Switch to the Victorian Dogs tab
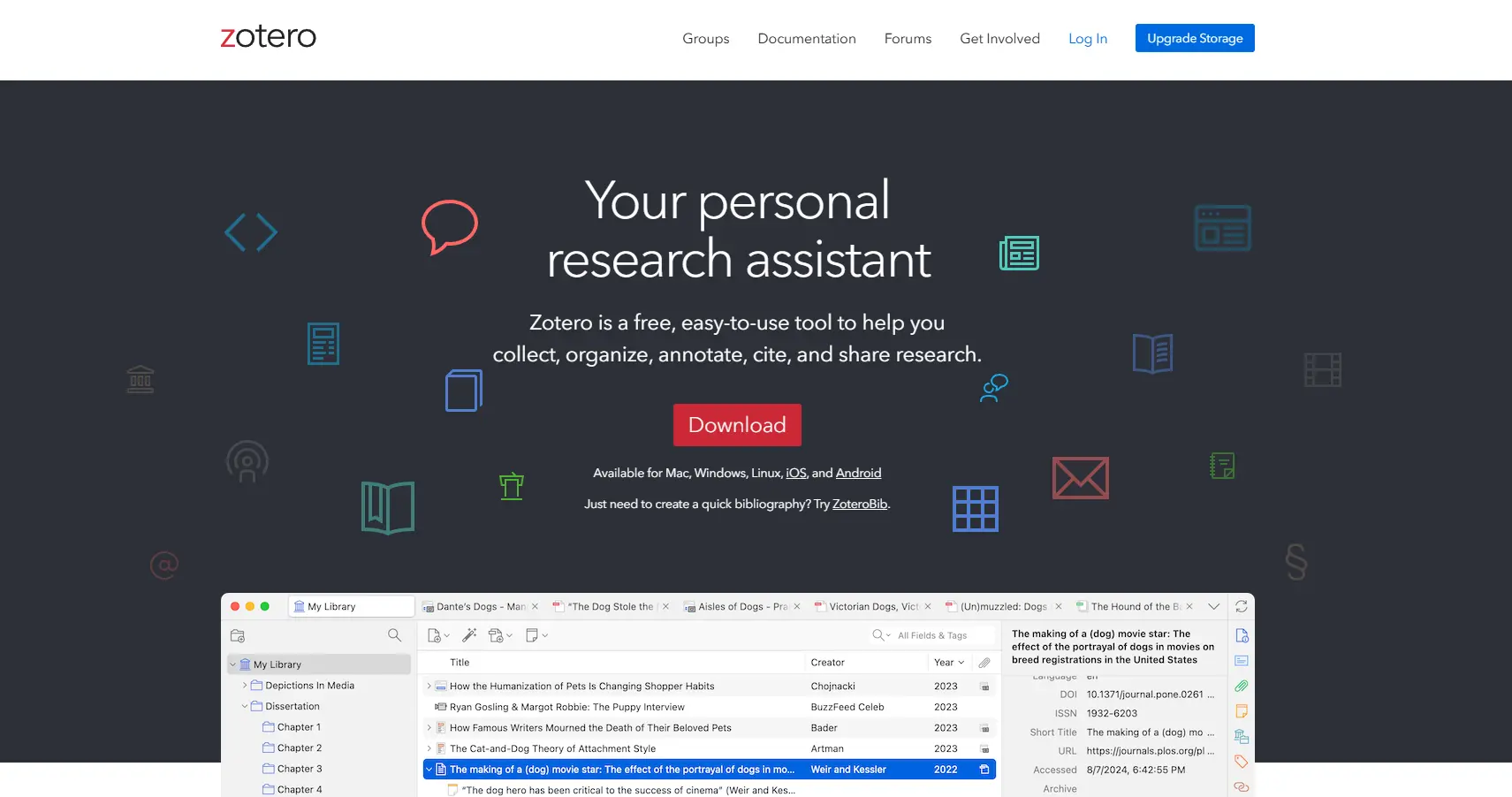Viewport: 1512px width, 797px height. coord(870,606)
